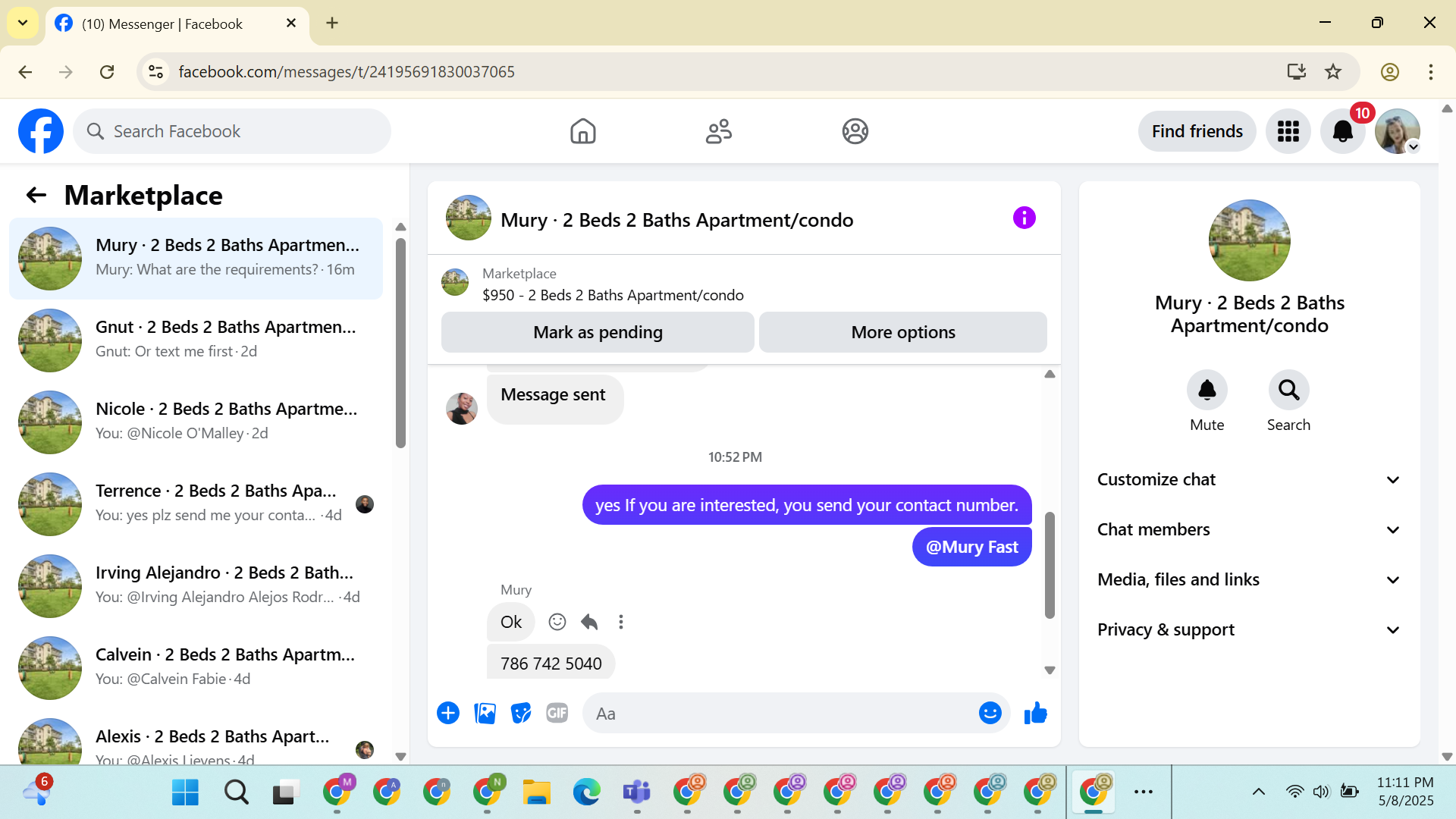The height and width of the screenshot is (819, 1456).
Task: Open Nicole conversation in Marketplace list
Action: click(x=196, y=422)
